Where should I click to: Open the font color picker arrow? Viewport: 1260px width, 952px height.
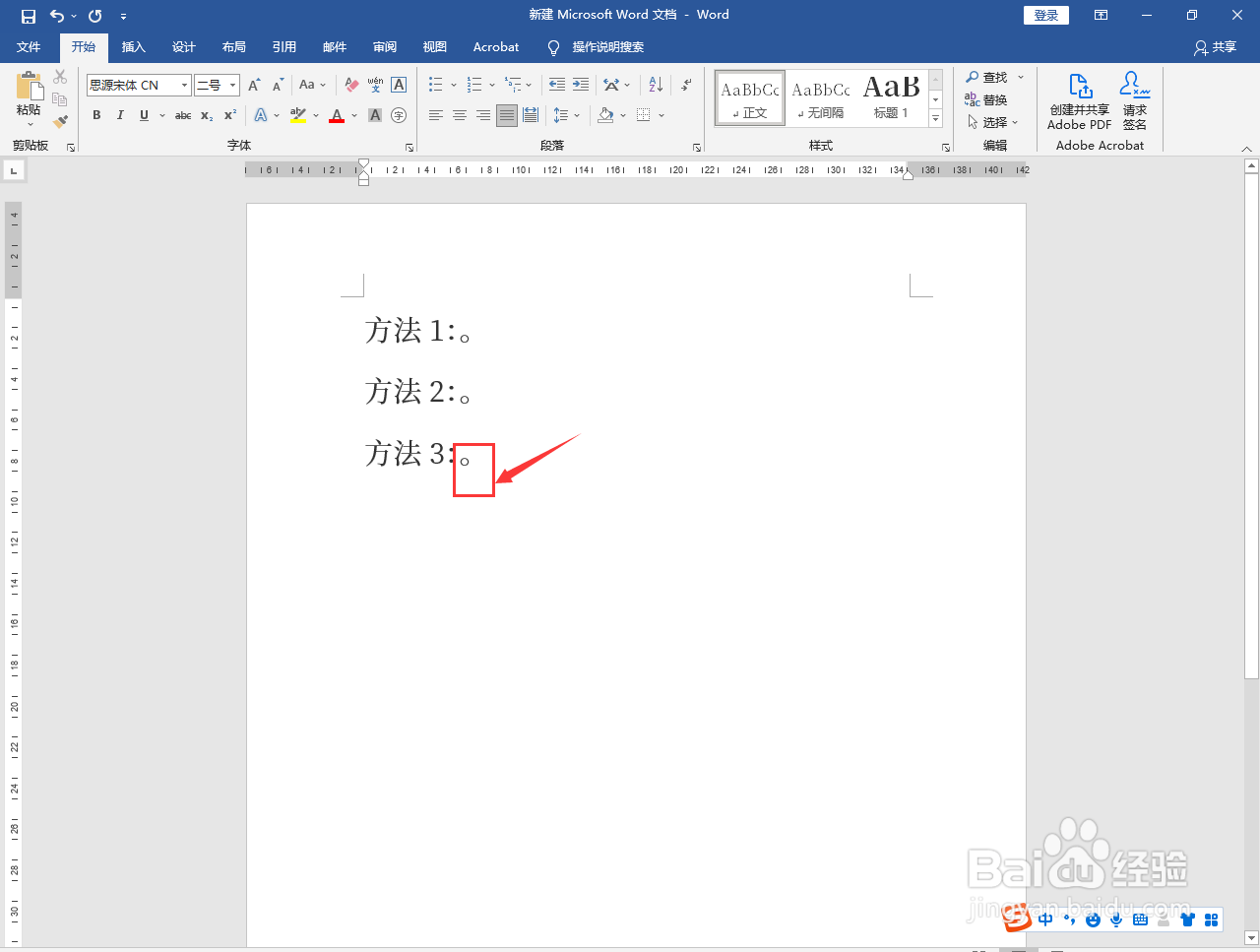pyautogui.click(x=352, y=115)
